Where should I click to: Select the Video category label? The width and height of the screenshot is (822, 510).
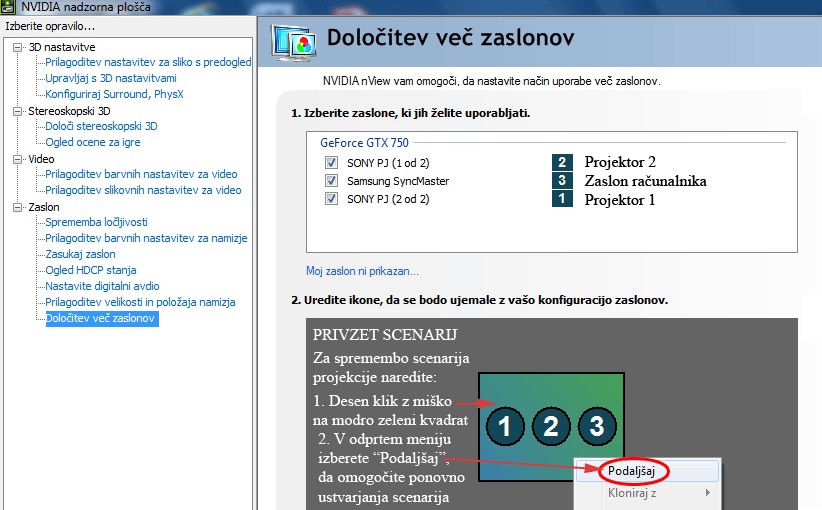tap(41, 159)
